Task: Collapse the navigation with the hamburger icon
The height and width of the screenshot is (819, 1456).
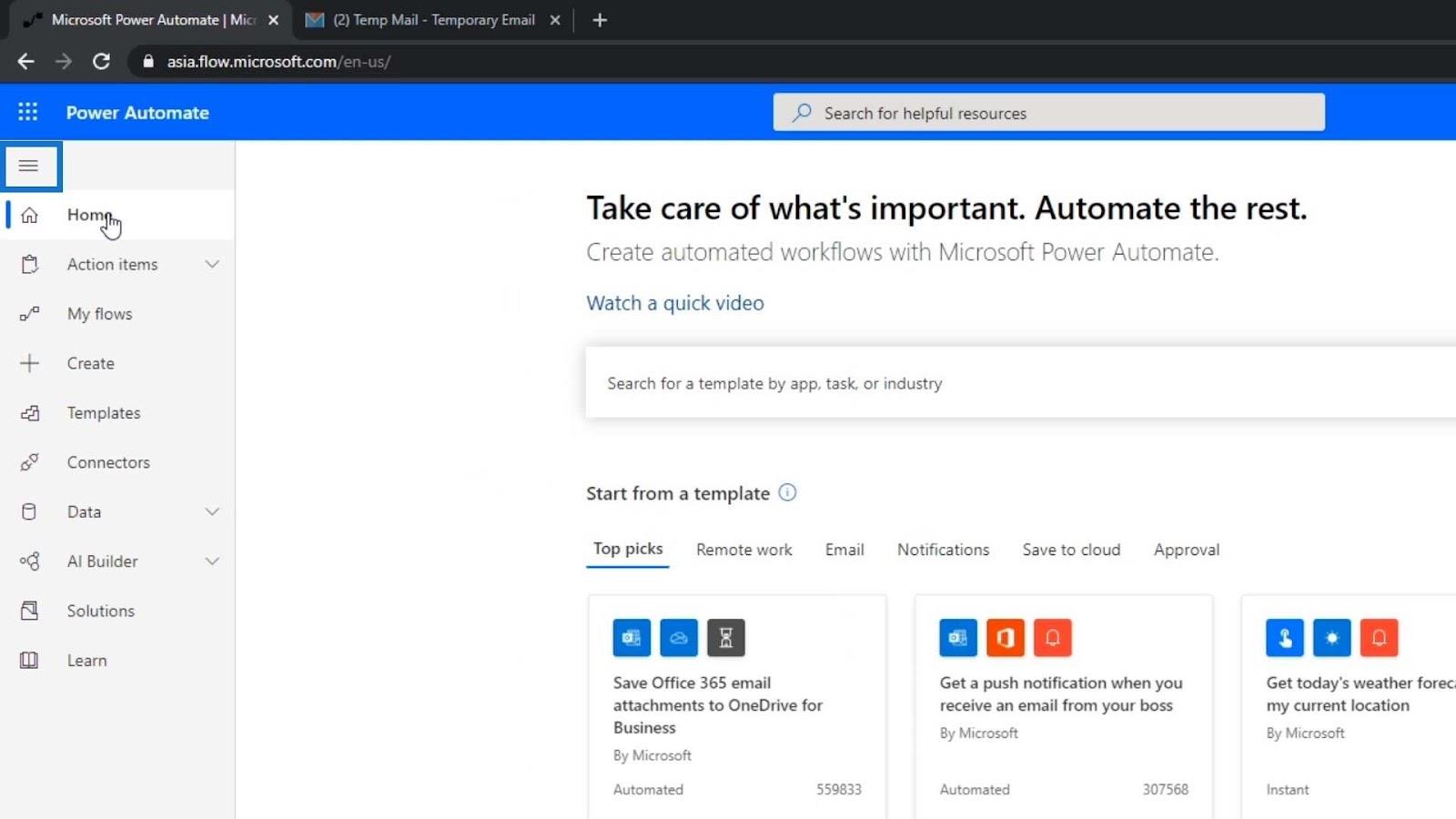Action: (29, 166)
